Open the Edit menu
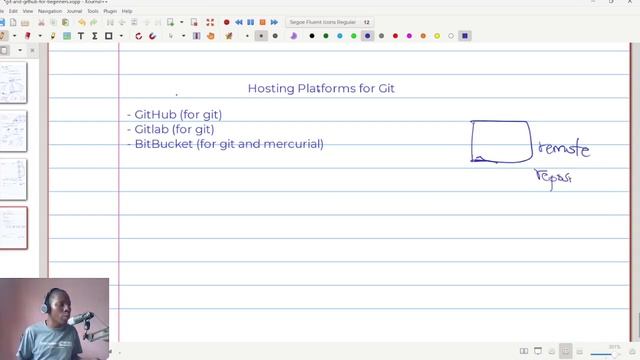640x360 pixels. (x=13, y=11)
